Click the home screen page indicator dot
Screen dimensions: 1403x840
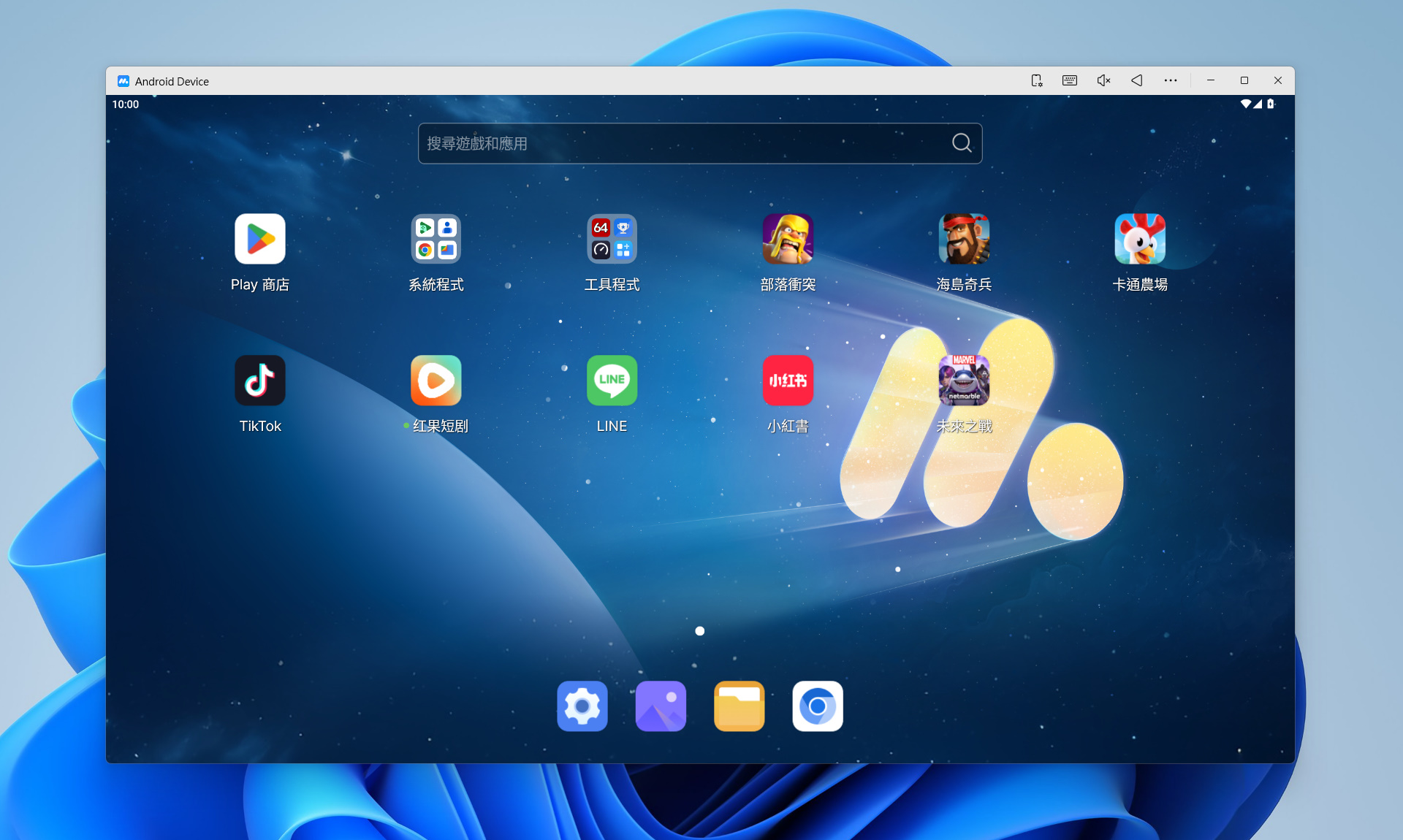coord(700,631)
